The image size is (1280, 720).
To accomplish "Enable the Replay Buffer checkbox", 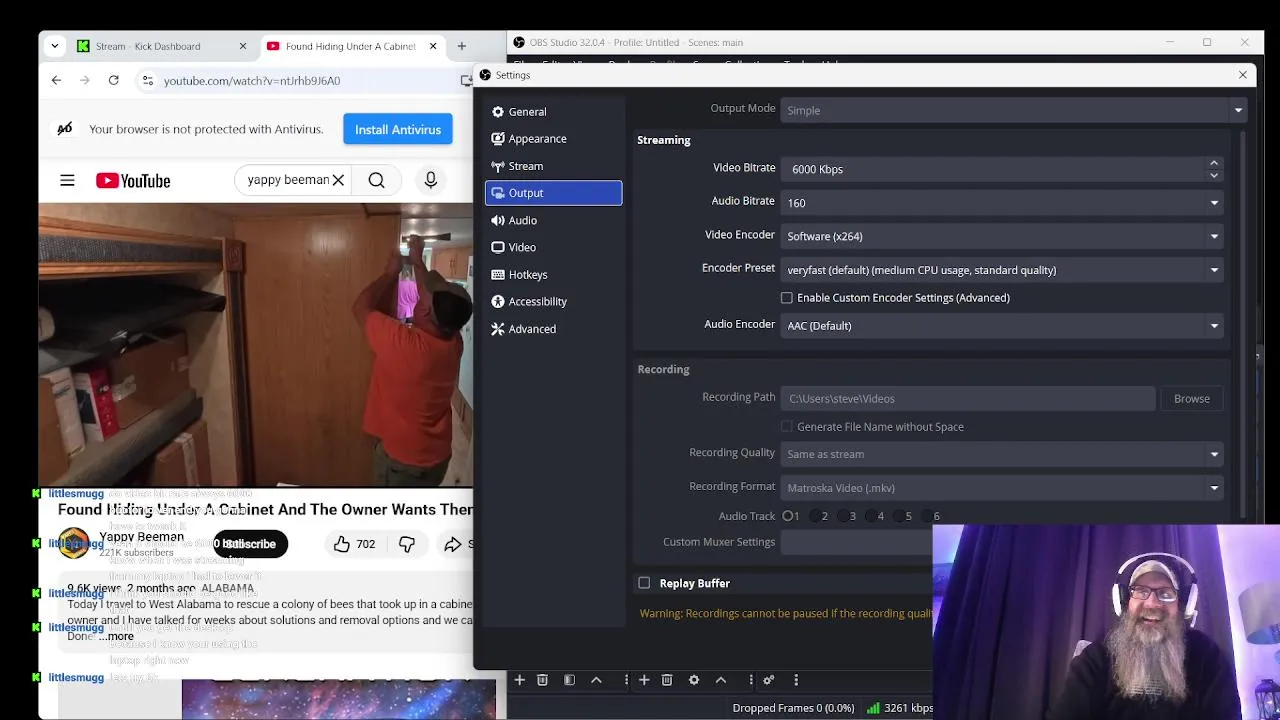I will tap(644, 583).
